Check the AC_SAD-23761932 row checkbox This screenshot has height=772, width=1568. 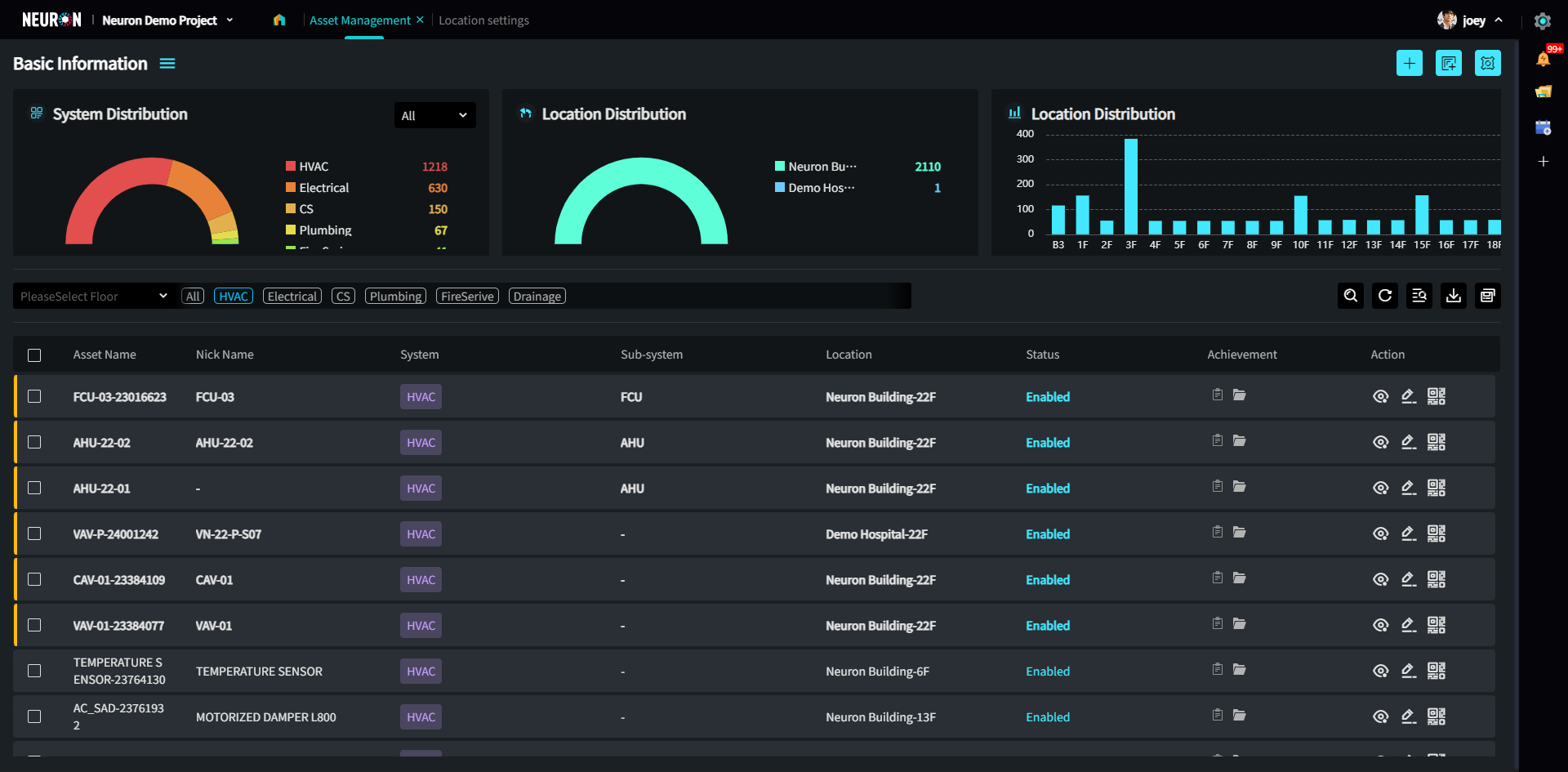[x=34, y=716]
